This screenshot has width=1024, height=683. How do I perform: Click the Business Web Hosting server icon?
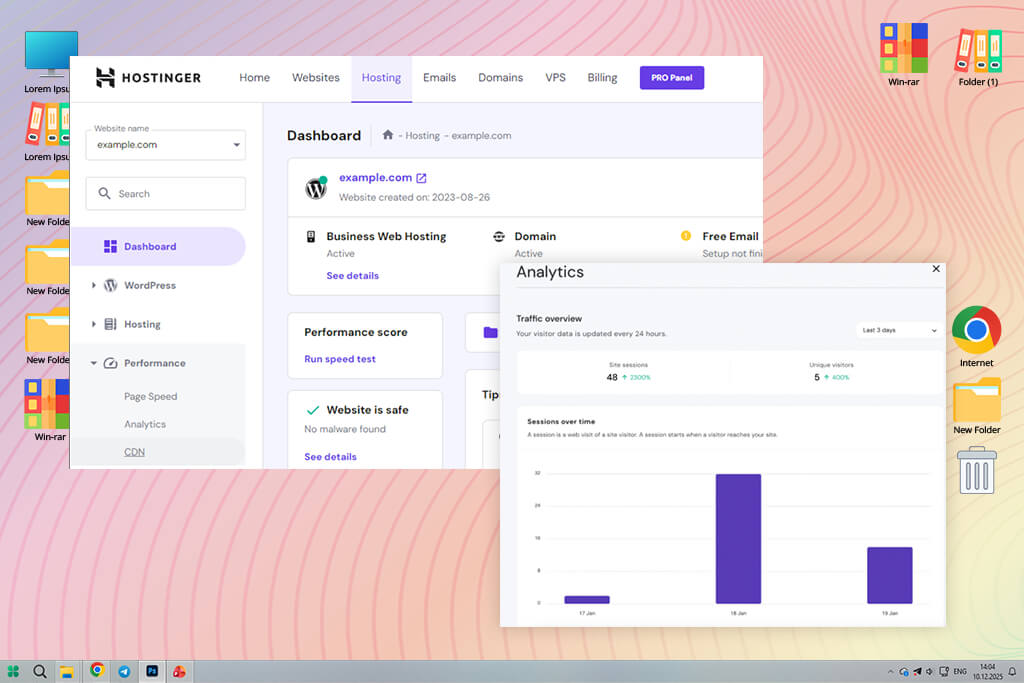(x=311, y=236)
